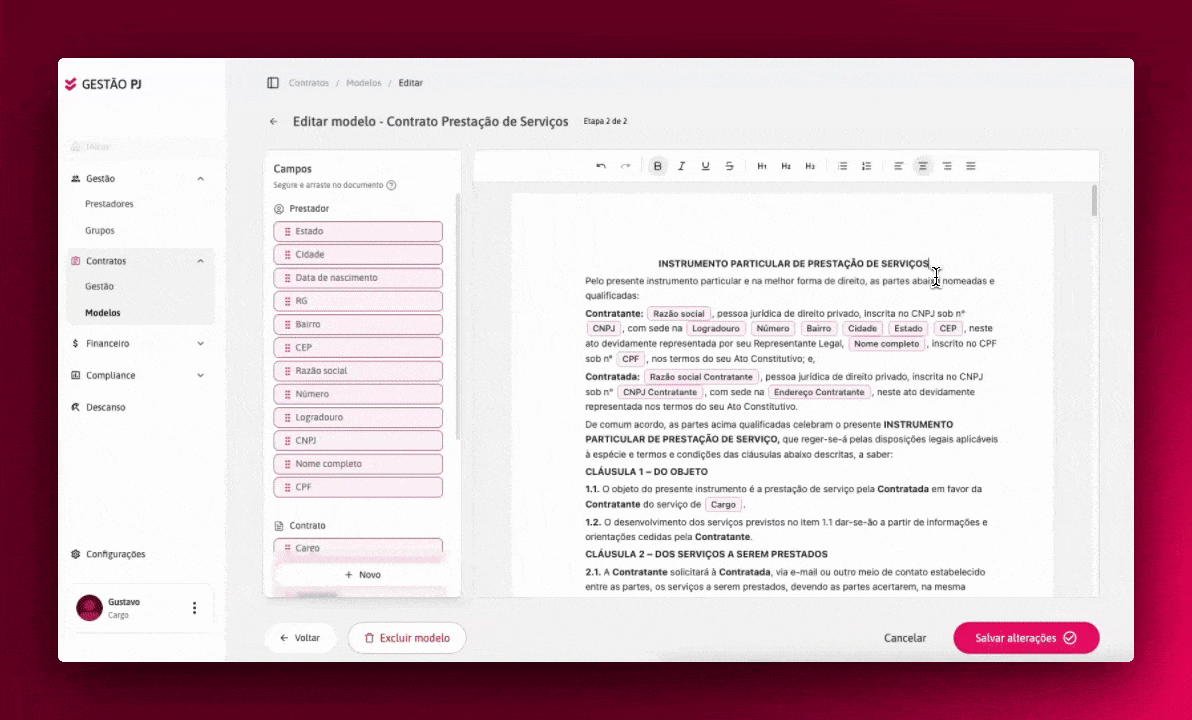
Task: Go back using the title arrow
Action: point(274,122)
